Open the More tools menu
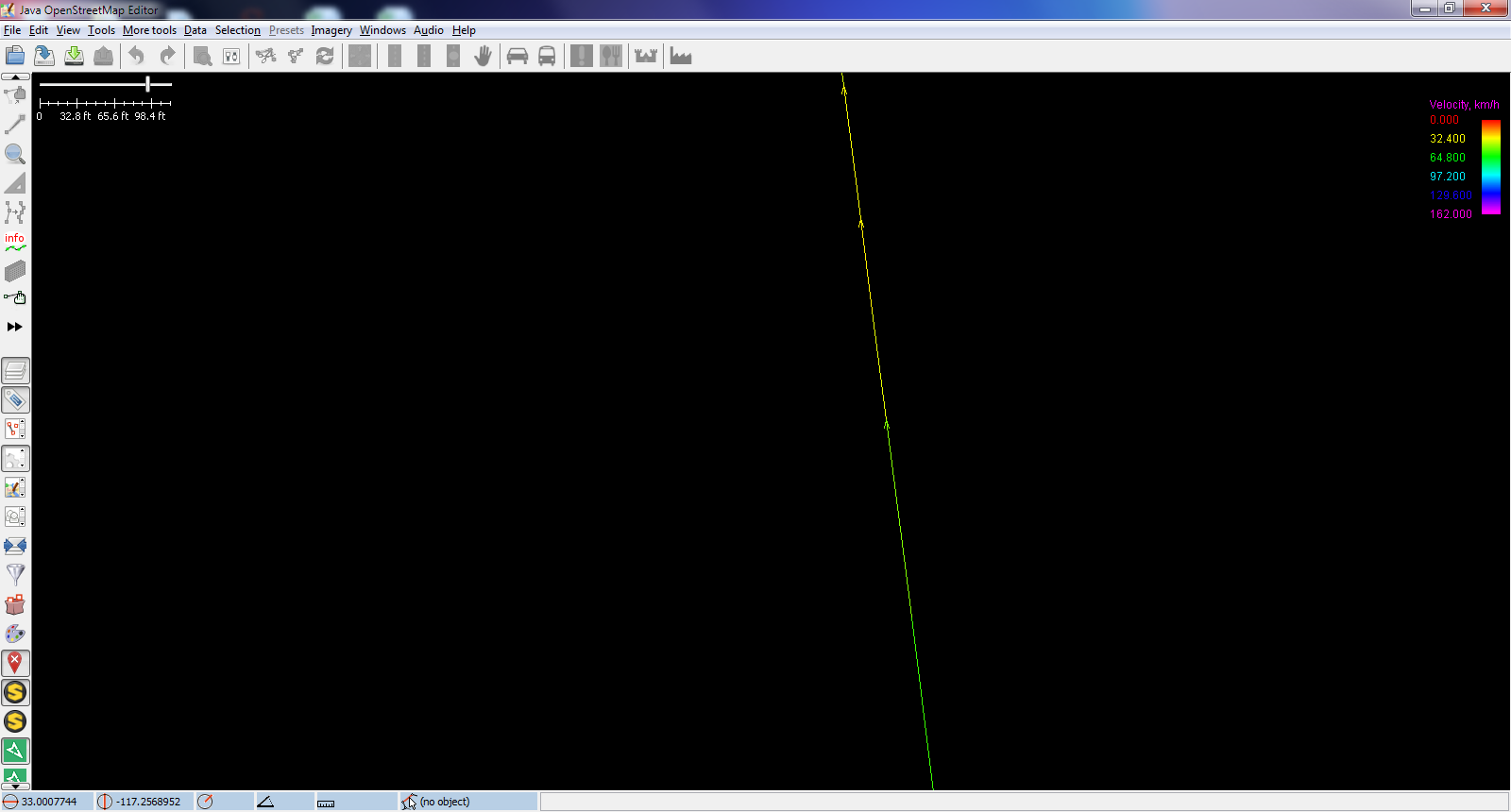The image size is (1511, 812). click(149, 30)
